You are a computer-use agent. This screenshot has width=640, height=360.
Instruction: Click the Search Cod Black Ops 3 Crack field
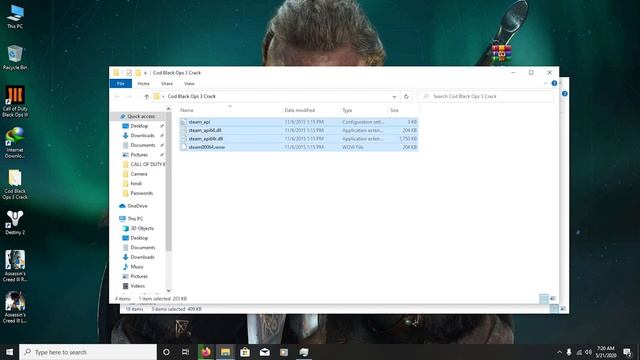coord(487,96)
